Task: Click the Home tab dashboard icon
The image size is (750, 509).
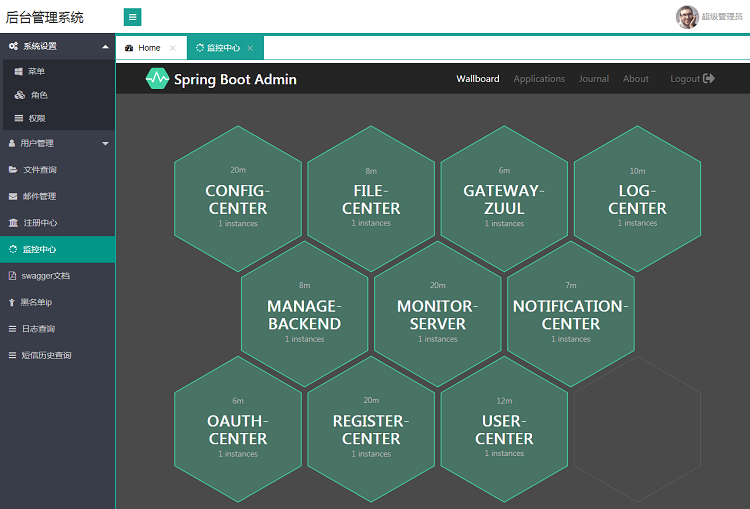Action: point(129,48)
